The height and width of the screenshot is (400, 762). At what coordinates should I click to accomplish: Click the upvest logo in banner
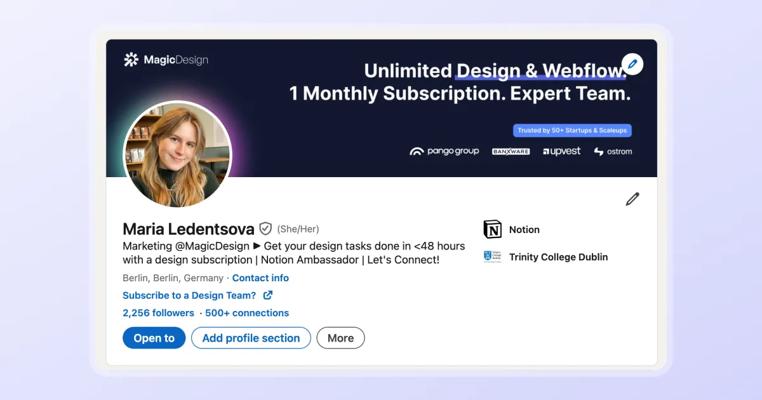click(561, 151)
